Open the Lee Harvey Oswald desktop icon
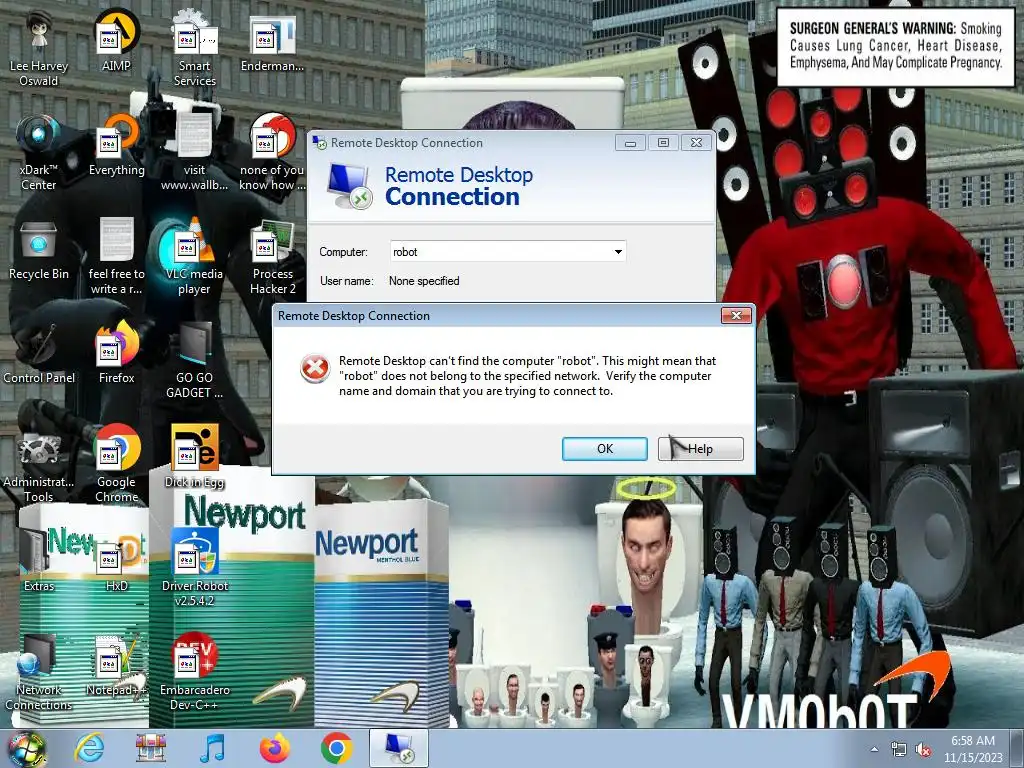1024x768 pixels. (x=39, y=47)
